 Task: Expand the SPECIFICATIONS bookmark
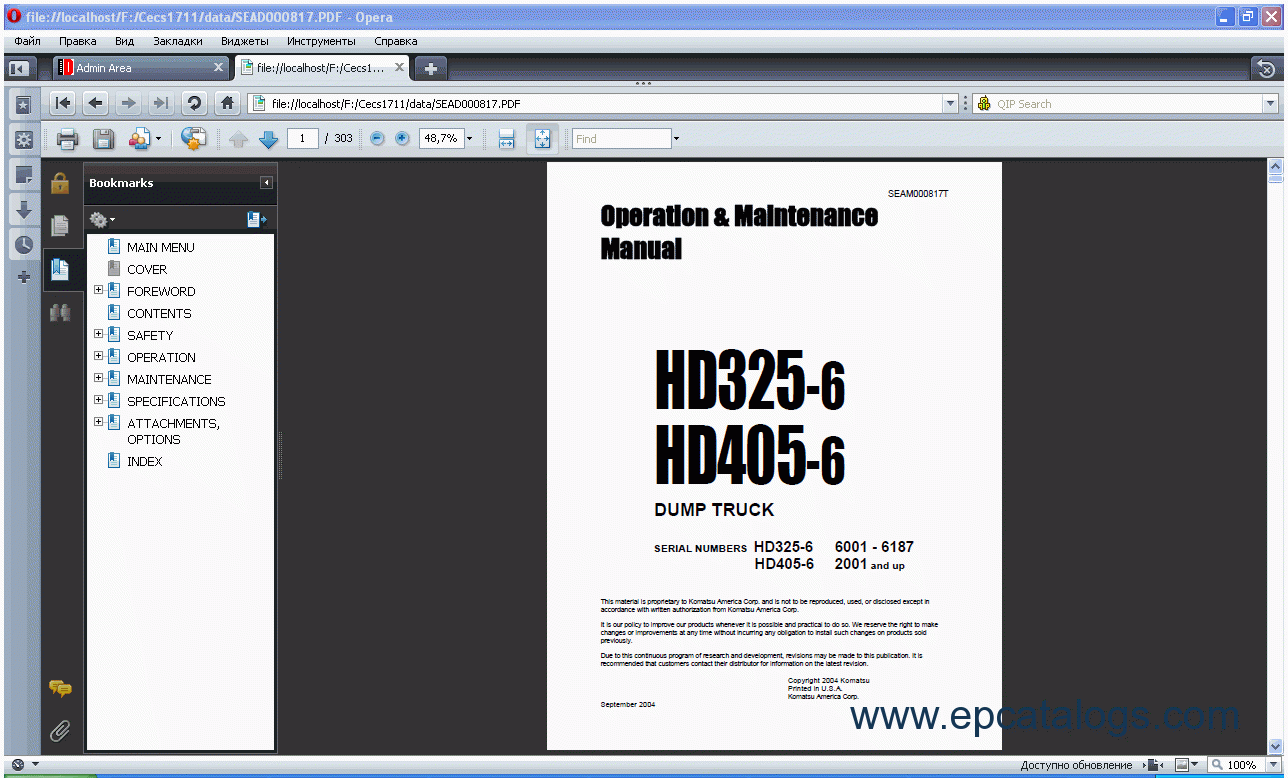pyautogui.click(x=98, y=400)
